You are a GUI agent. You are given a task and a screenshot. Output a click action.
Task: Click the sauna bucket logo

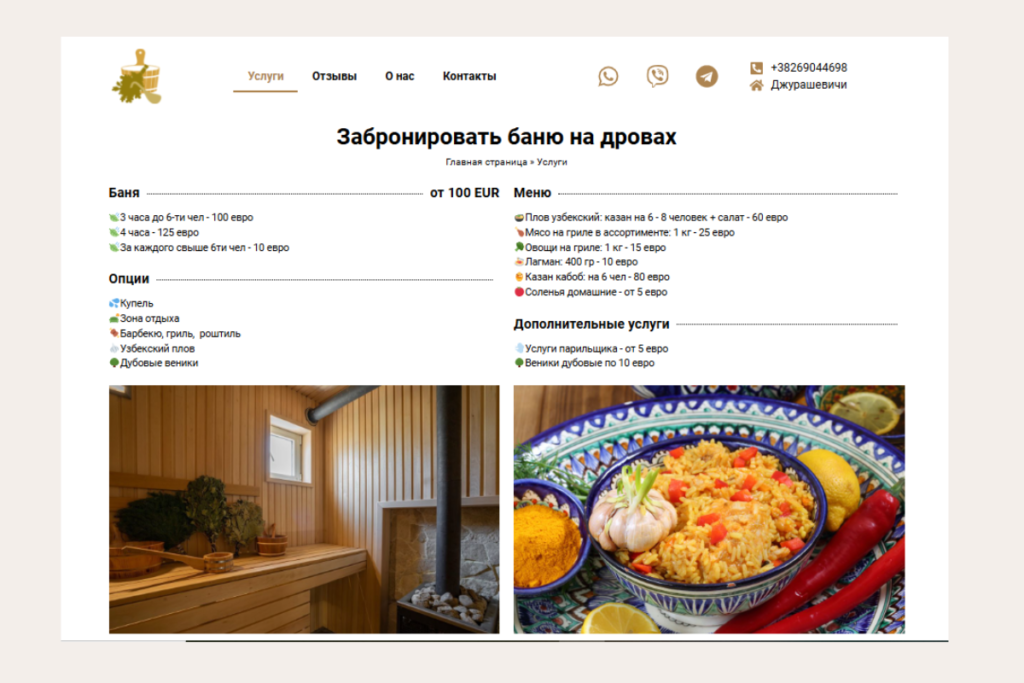click(x=136, y=76)
